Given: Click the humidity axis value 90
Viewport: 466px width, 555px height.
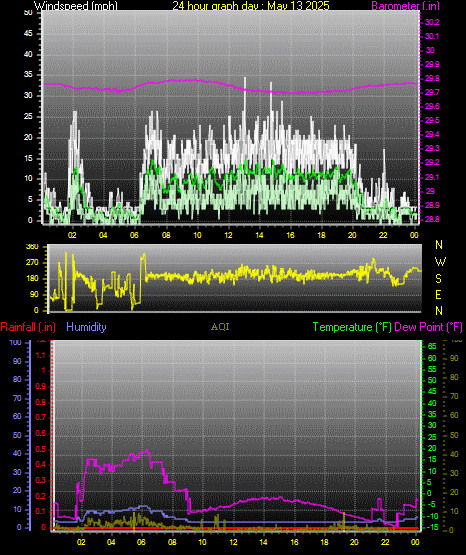Looking at the screenshot, I should tap(17, 361).
